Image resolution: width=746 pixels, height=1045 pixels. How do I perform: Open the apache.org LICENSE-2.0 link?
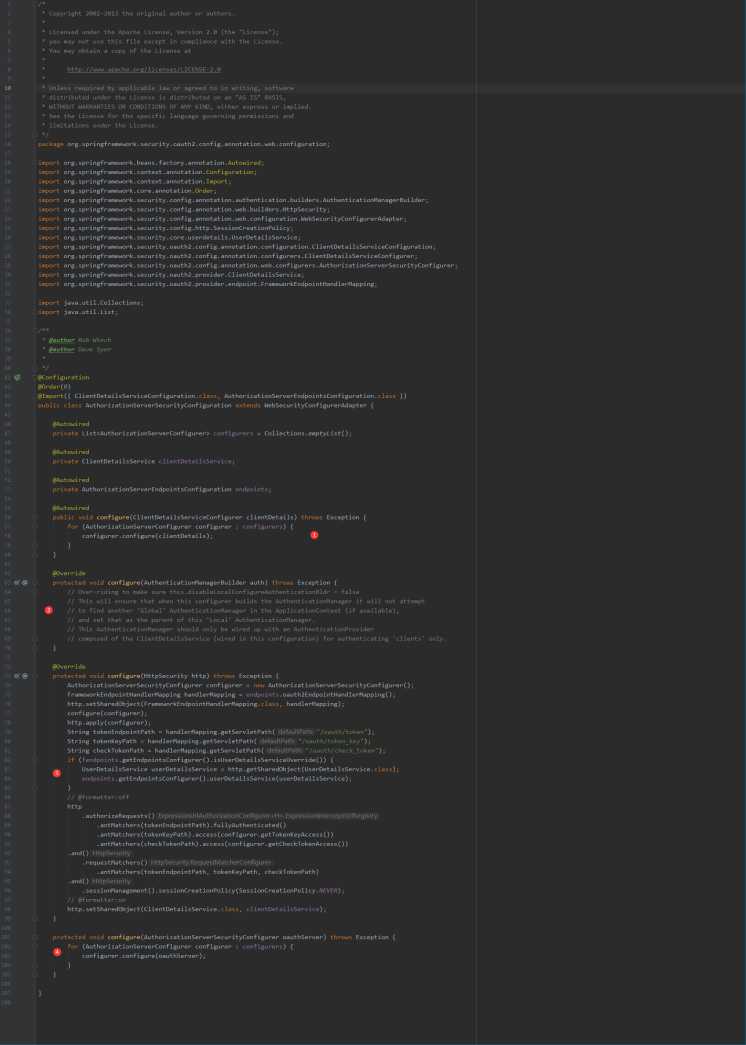[x=144, y=69]
